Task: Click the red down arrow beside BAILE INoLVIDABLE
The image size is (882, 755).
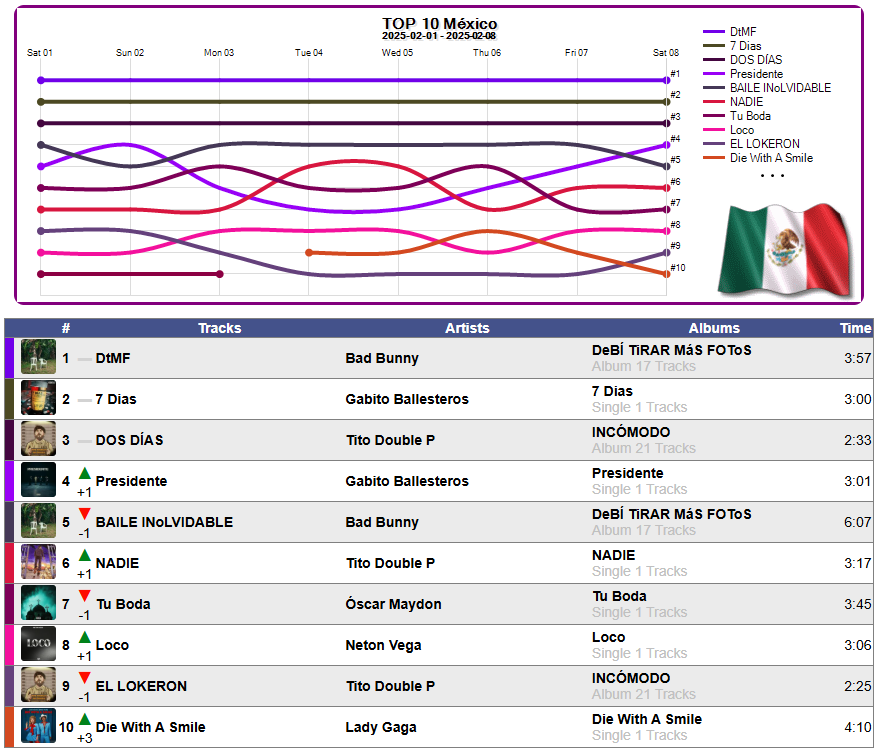Action: pos(84,514)
